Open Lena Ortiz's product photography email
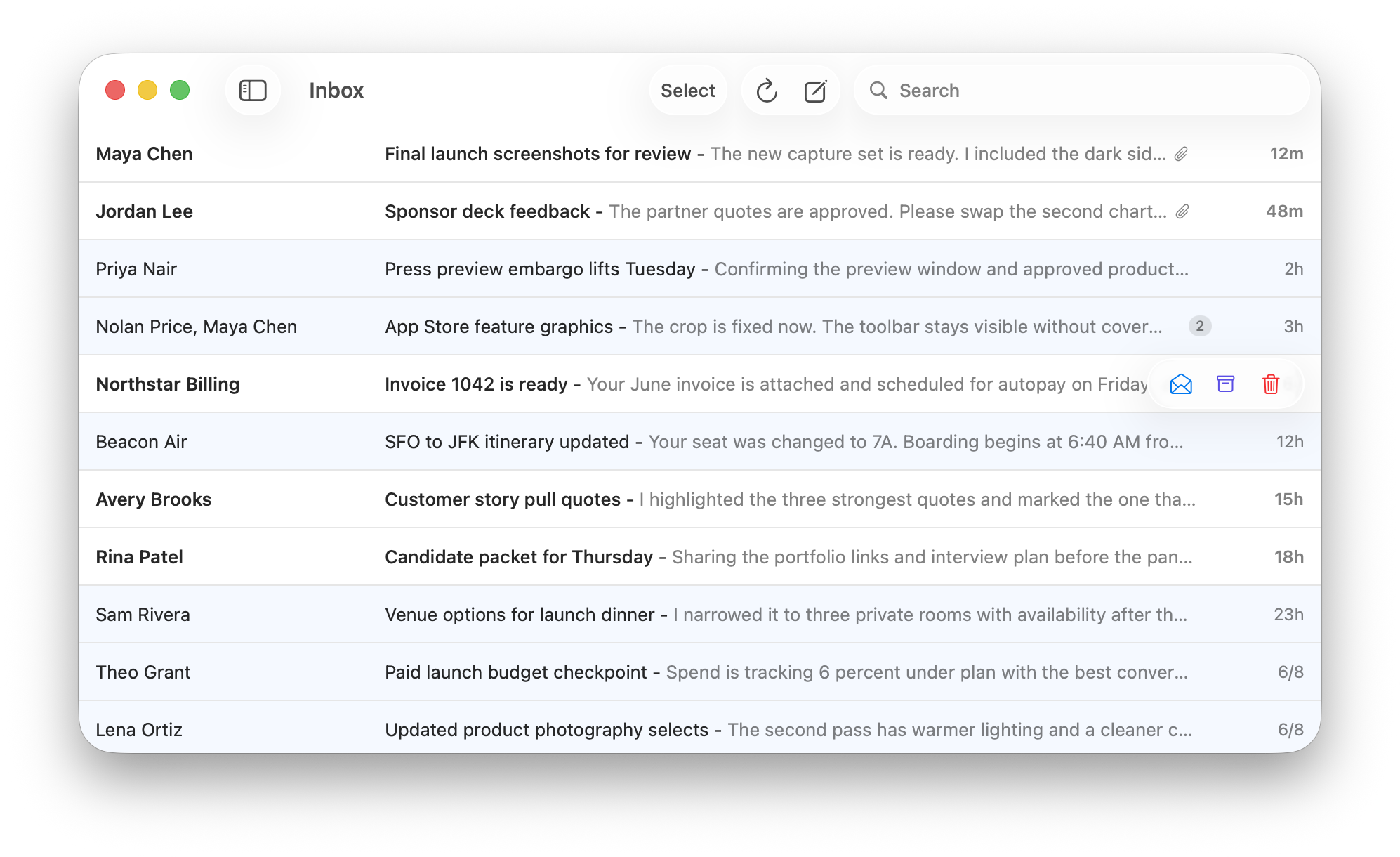The width and height of the screenshot is (1400, 857). [x=700, y=728]
